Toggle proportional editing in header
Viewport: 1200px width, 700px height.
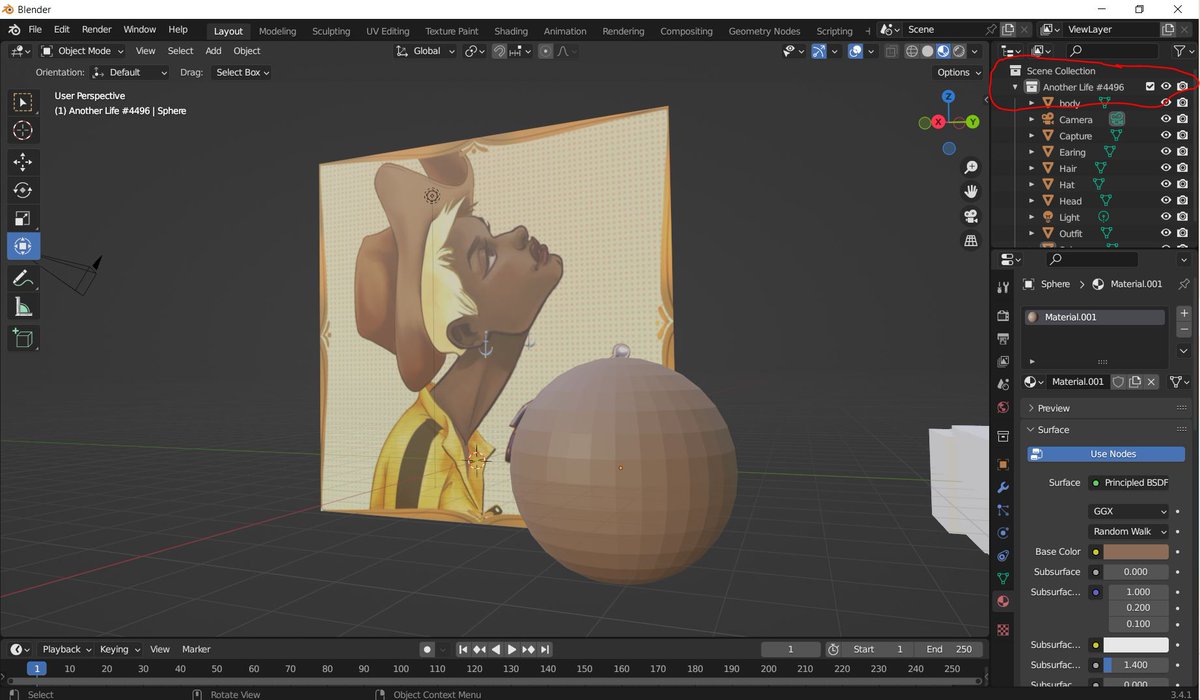546,51
